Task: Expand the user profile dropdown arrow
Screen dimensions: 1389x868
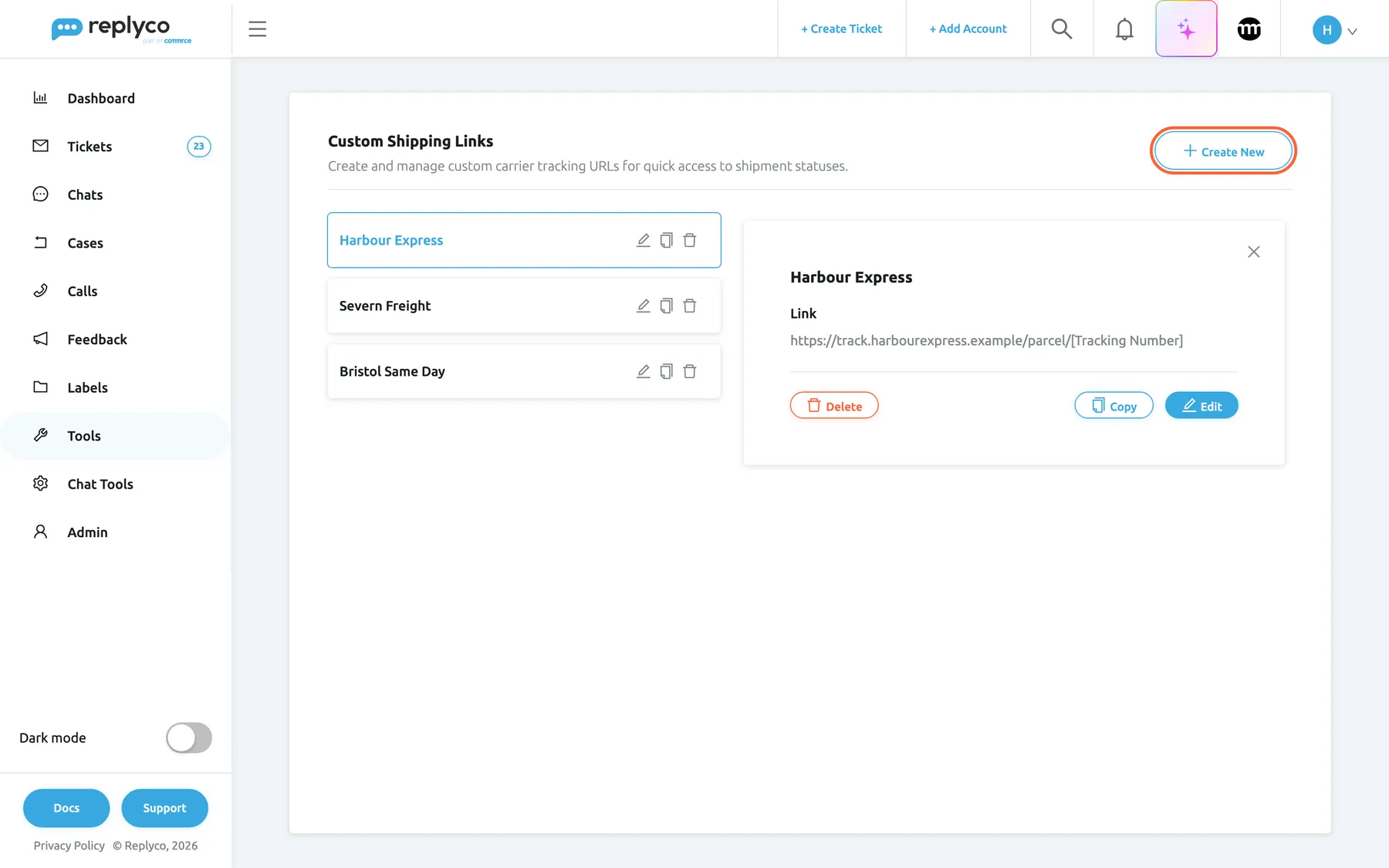Action: point(1352,32)
